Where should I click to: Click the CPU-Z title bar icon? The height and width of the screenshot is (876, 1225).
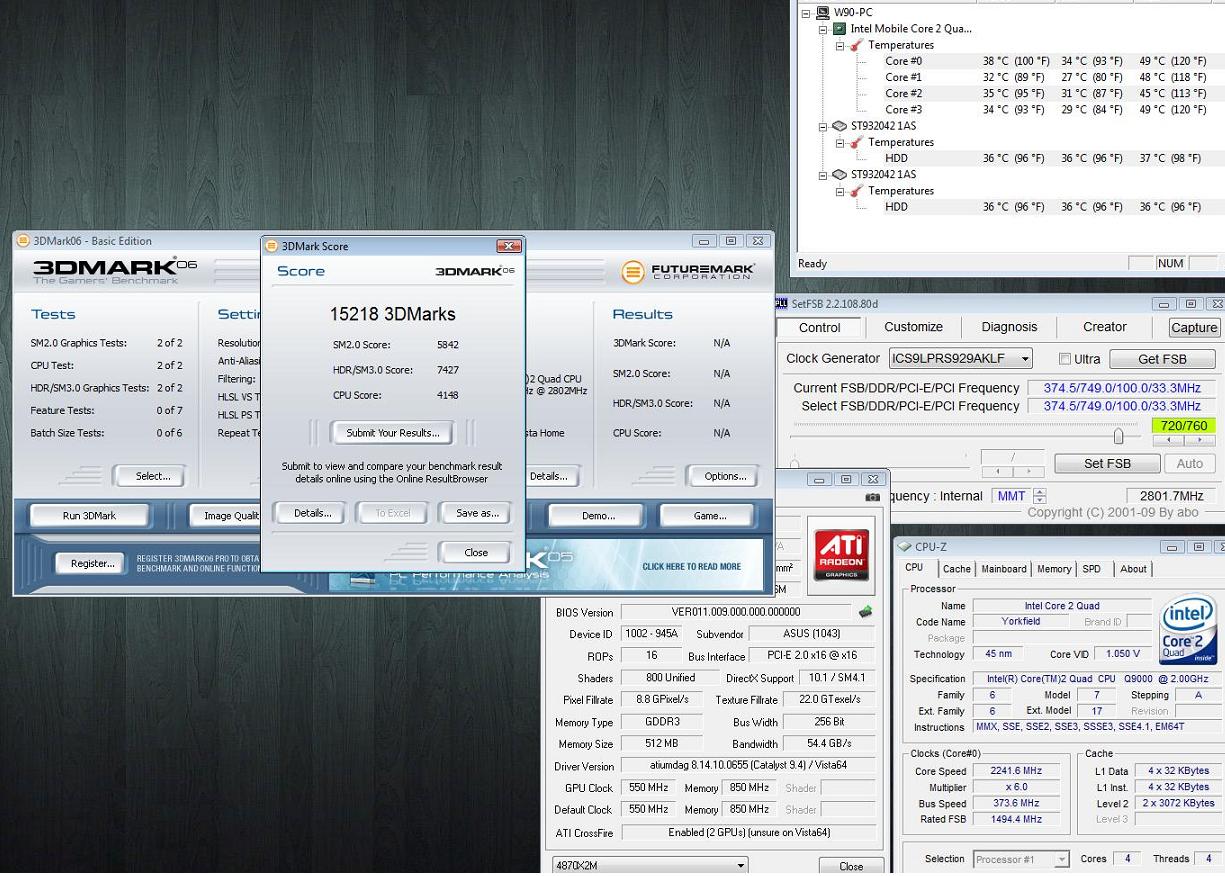tap(905, 547)
